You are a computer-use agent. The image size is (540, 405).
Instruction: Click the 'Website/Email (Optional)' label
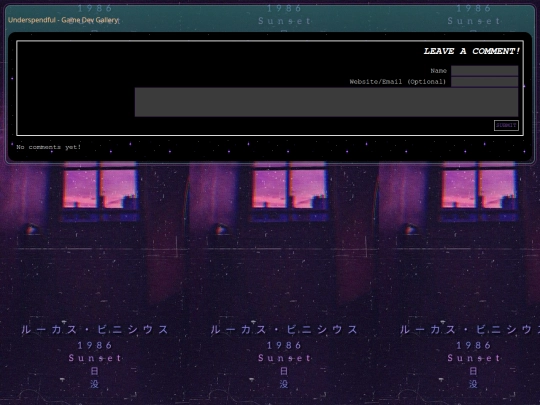398,82
